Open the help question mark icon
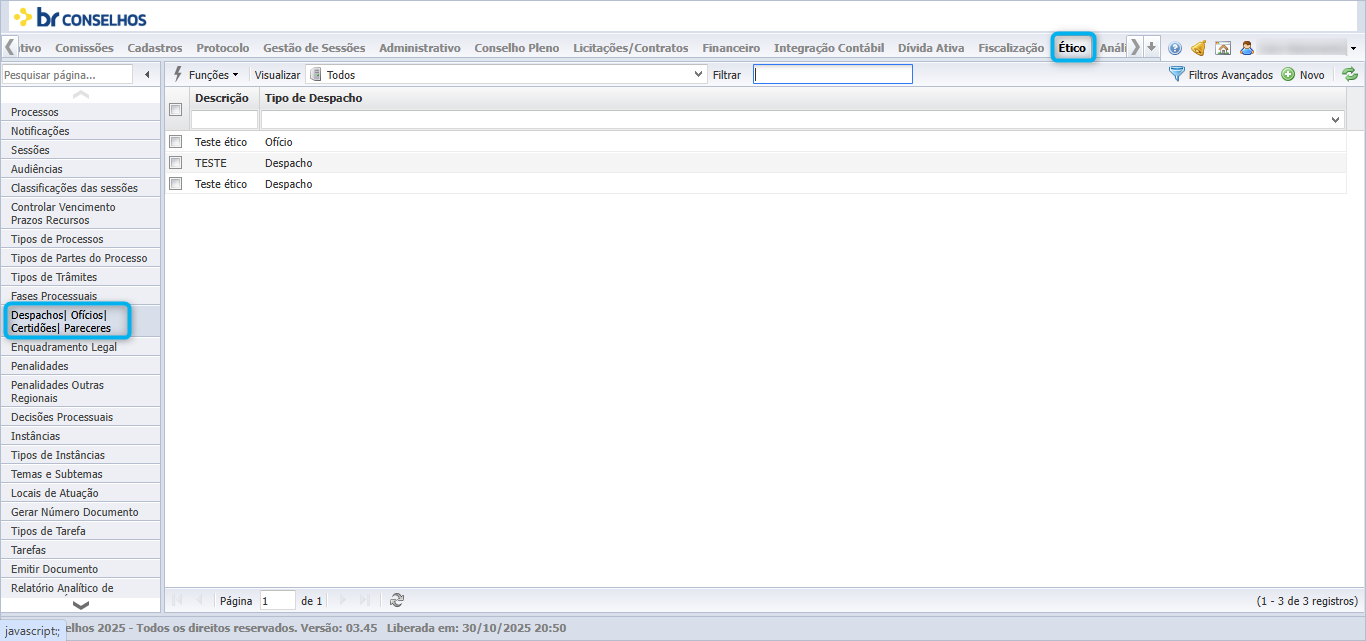Viewport: 1366px width, 641px height. coord(1175,48)
